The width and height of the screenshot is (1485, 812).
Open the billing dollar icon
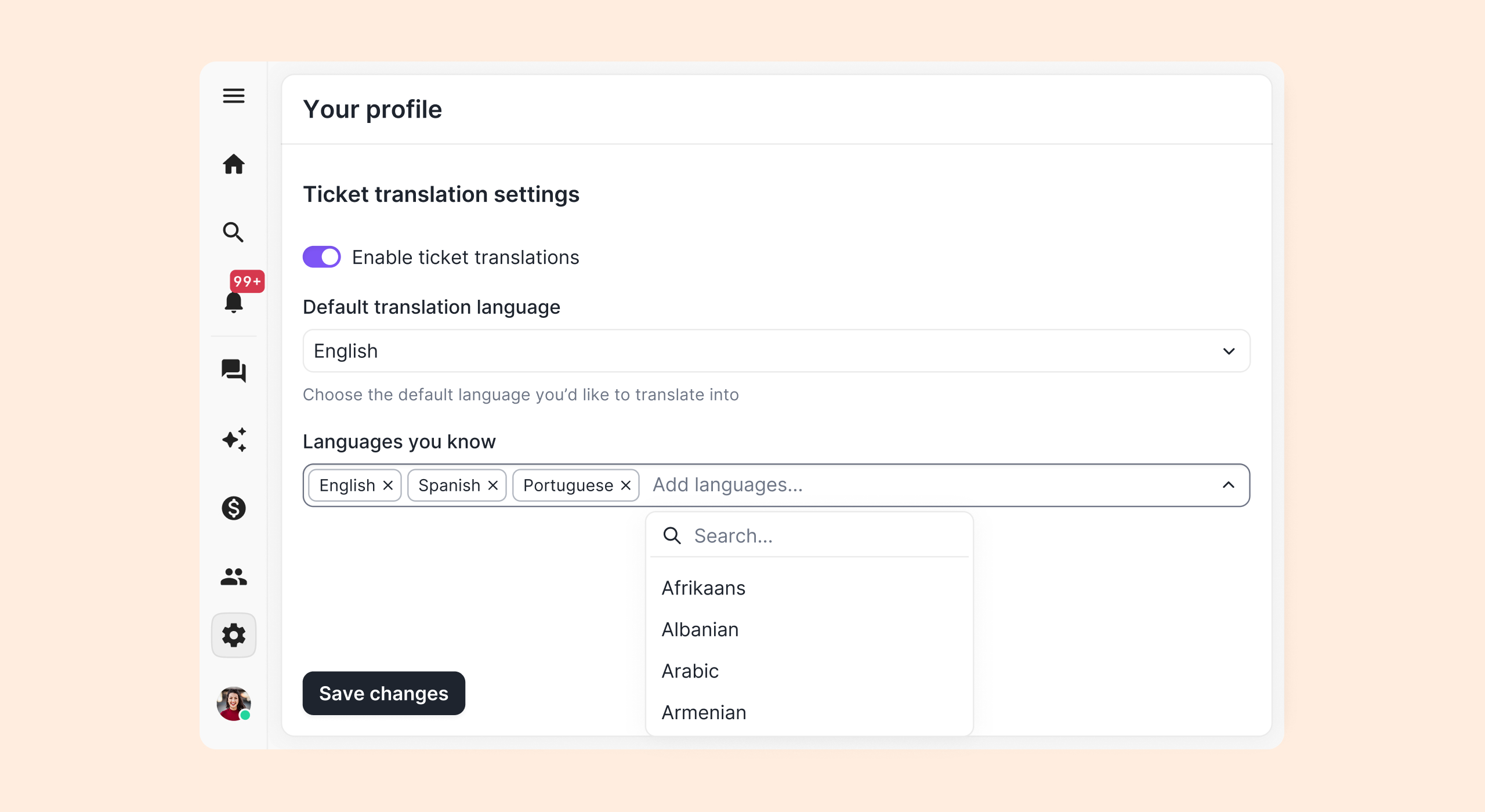234,508
